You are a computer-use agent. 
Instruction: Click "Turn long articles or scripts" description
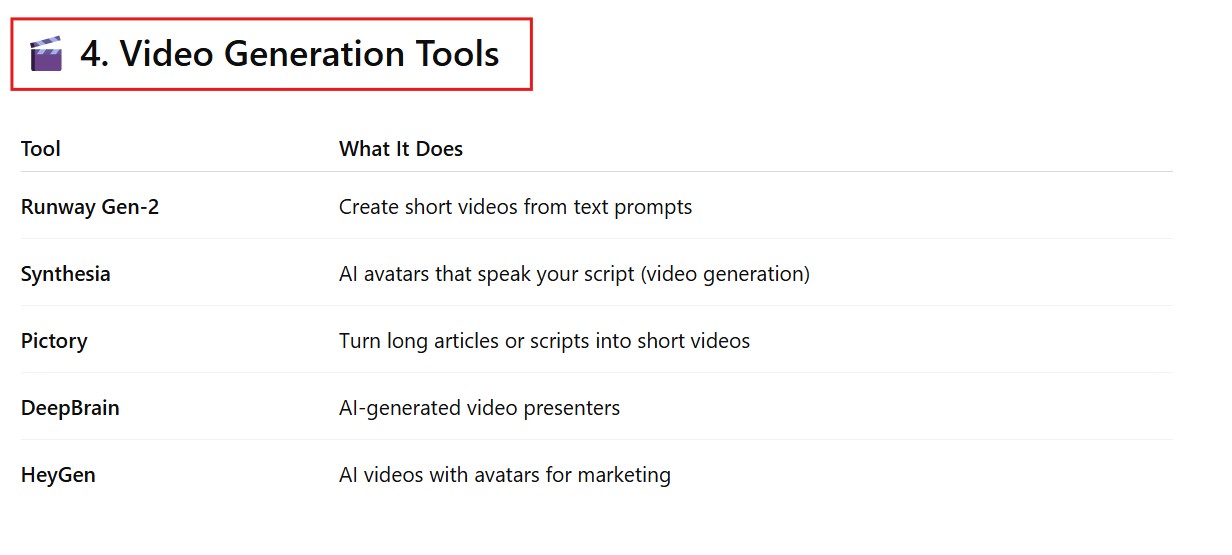[x=465, y=341]
